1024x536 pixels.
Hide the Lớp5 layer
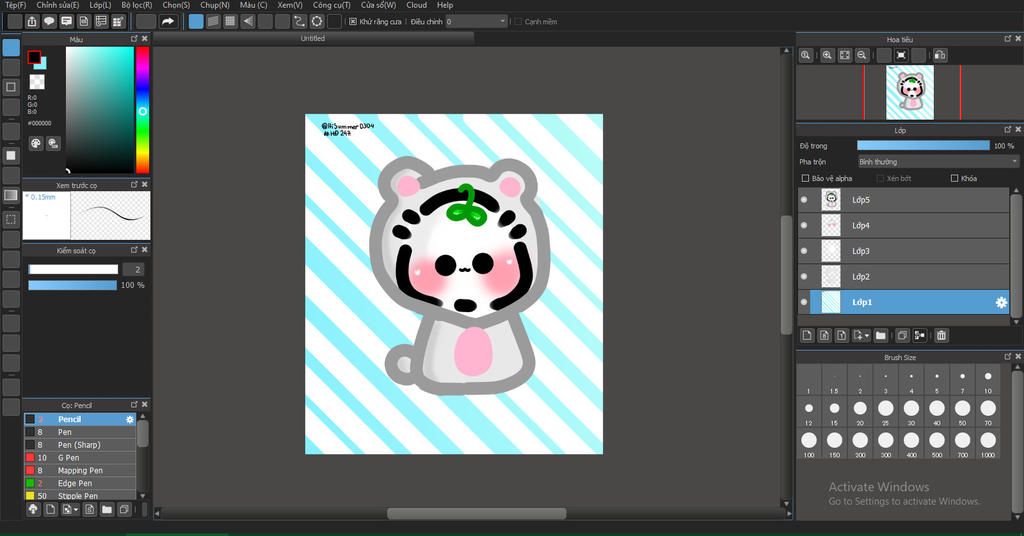tap(804, 200)
